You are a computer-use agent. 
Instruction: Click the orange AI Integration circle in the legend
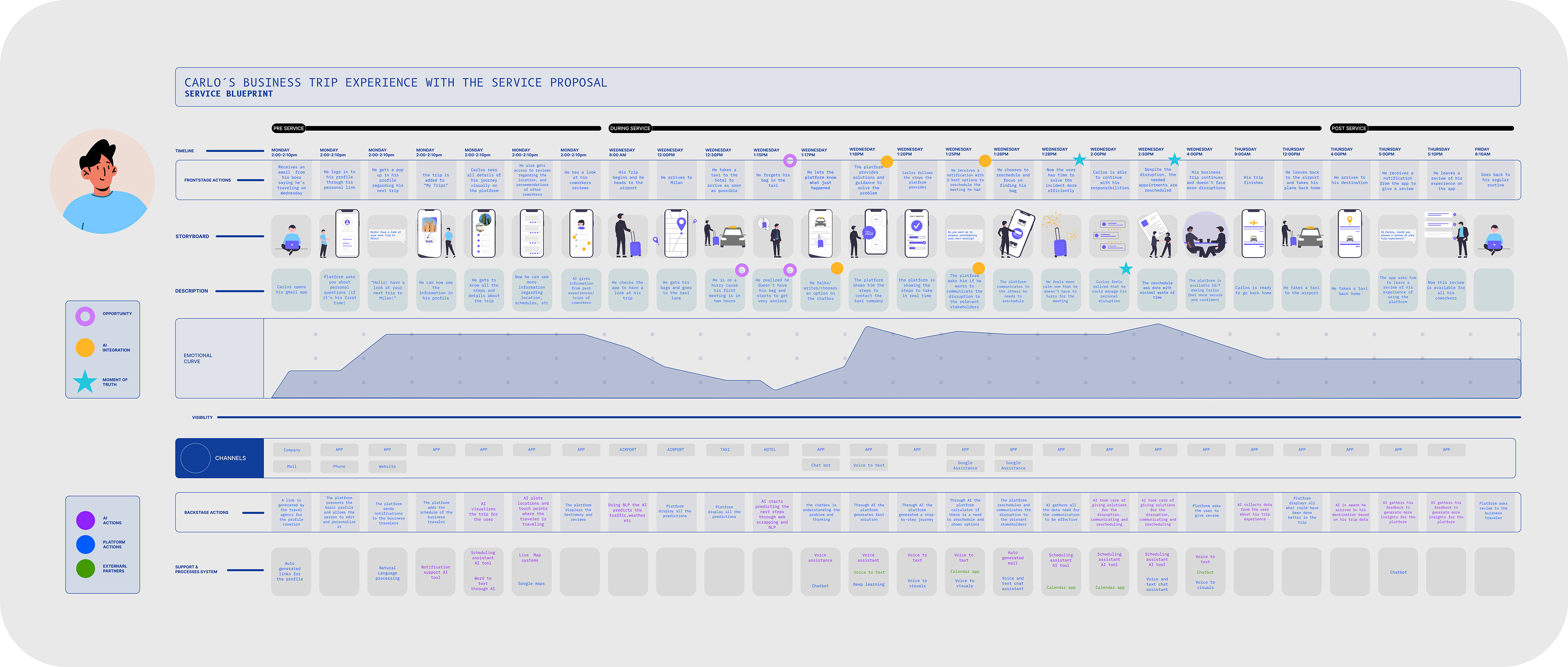point(85,347)
